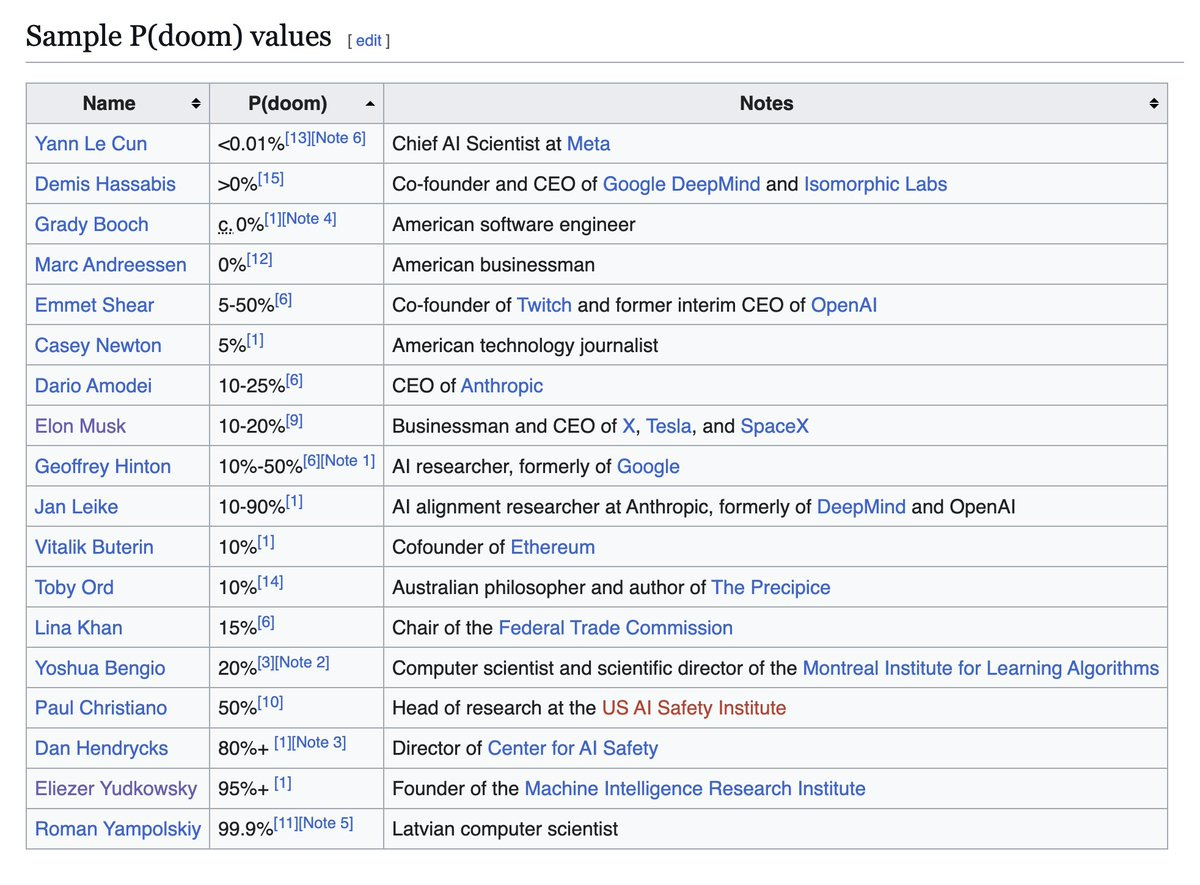The image size is (1200, 885).
Task: Open Note 3 in Dan Hendrycks row
Action: click(x=318, y=742)
